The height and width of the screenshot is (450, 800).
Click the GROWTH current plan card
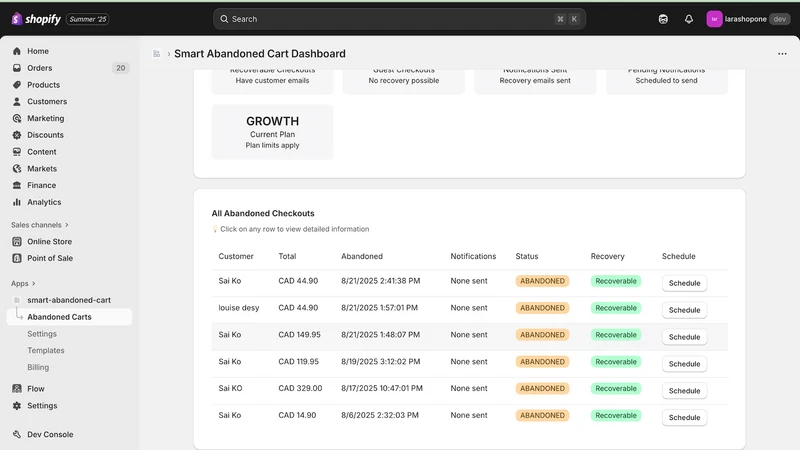[272, 132]
